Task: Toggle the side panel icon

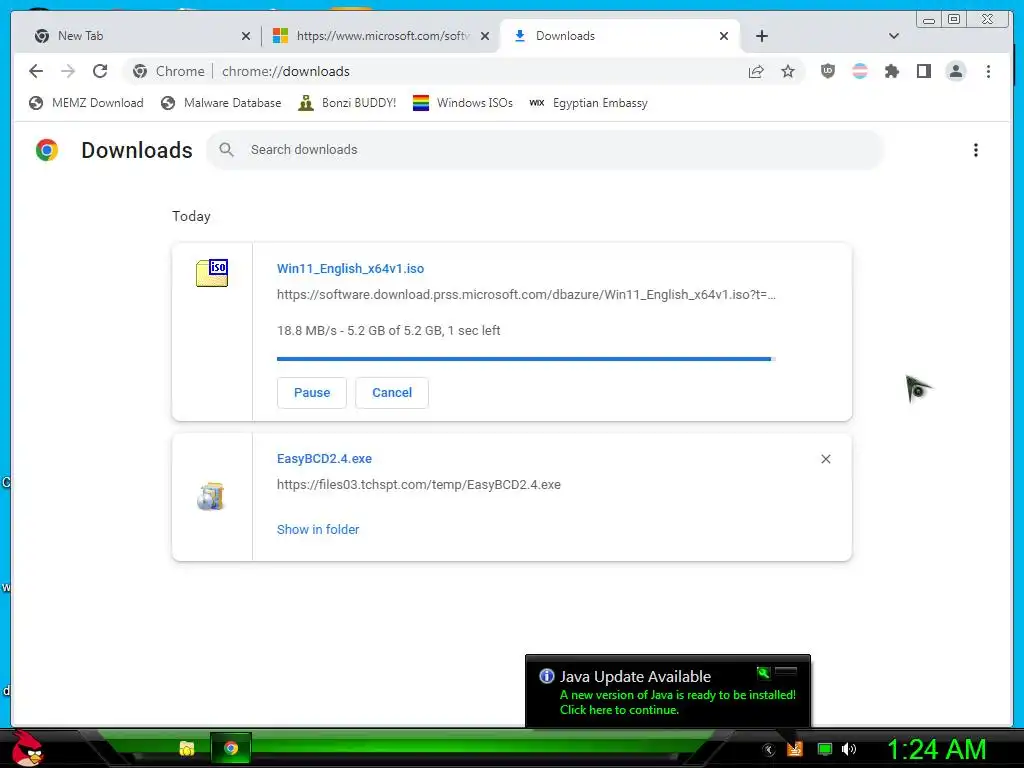Action: (x=923, y=71)
